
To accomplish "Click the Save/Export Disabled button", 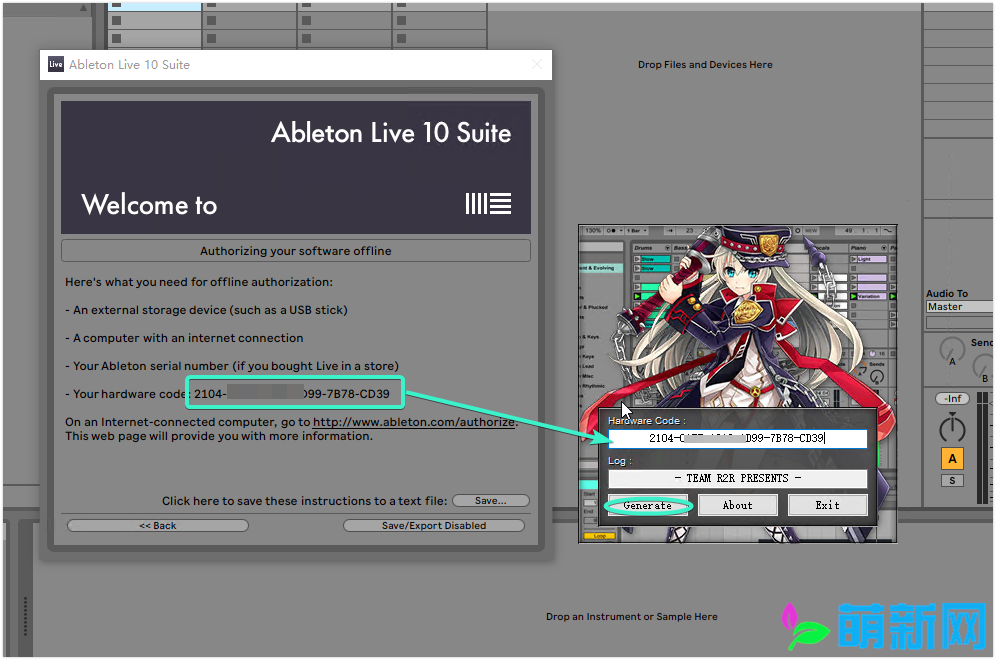I will [x=434, y=525].
